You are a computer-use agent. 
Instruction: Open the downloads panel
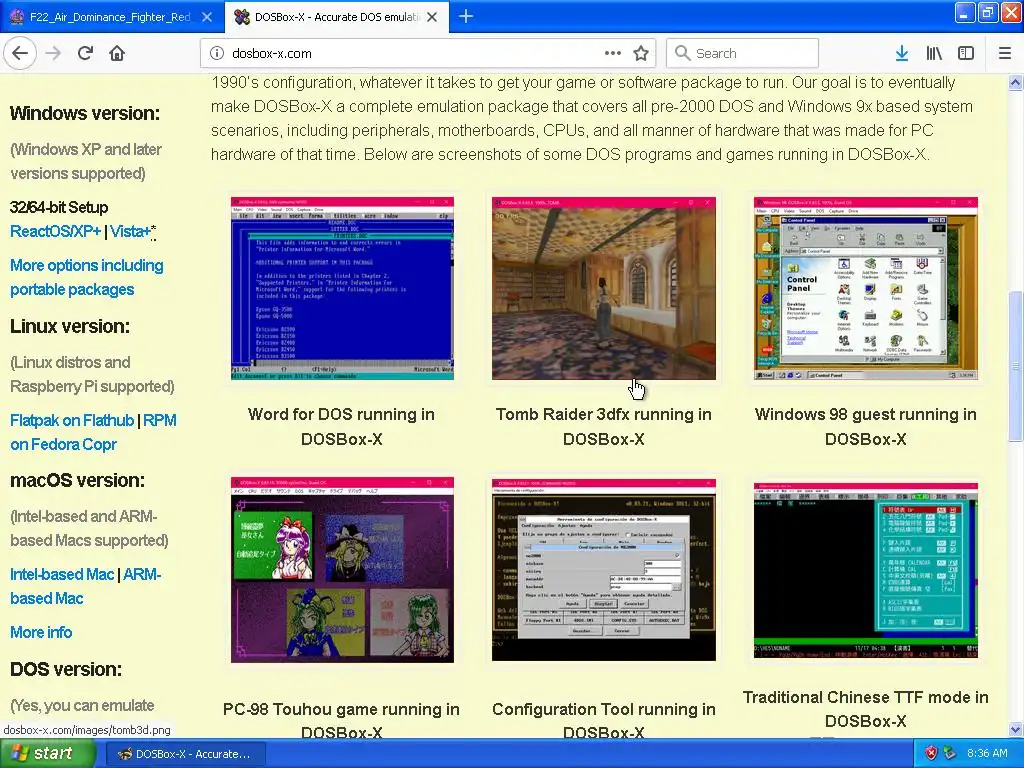coord(902,53)
